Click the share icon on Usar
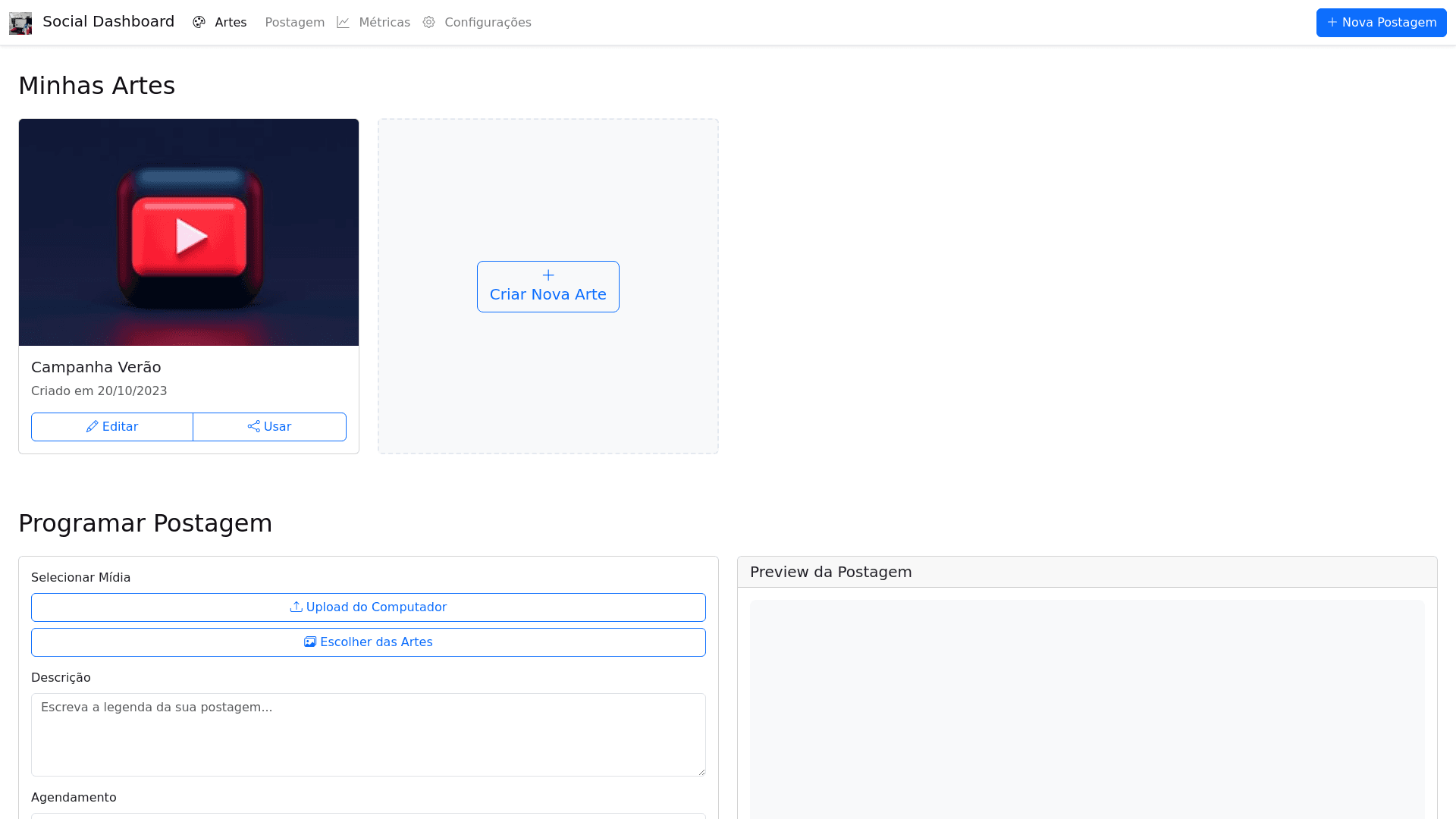This screenshot has height=819, width=1456. click(253, 427)
